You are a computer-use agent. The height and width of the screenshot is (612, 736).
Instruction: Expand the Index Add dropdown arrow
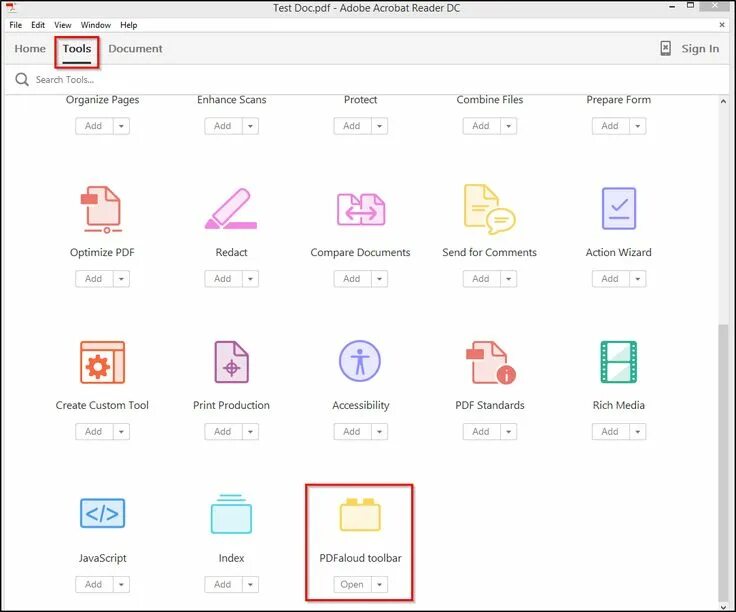(x=250, y=584)
